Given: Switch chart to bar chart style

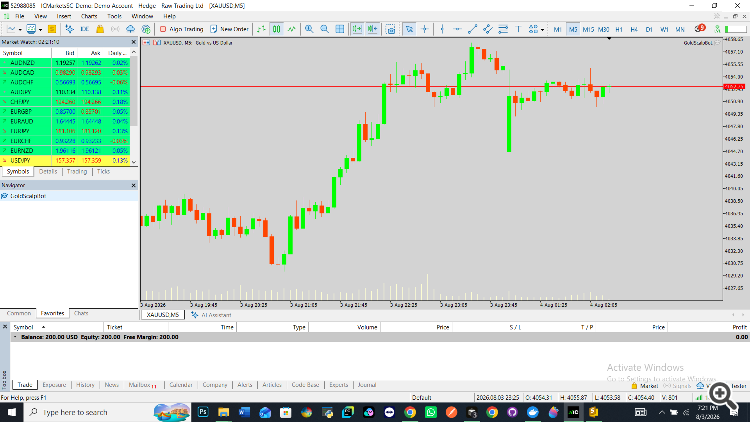Looking at the screenshot, I should [261, 29].
